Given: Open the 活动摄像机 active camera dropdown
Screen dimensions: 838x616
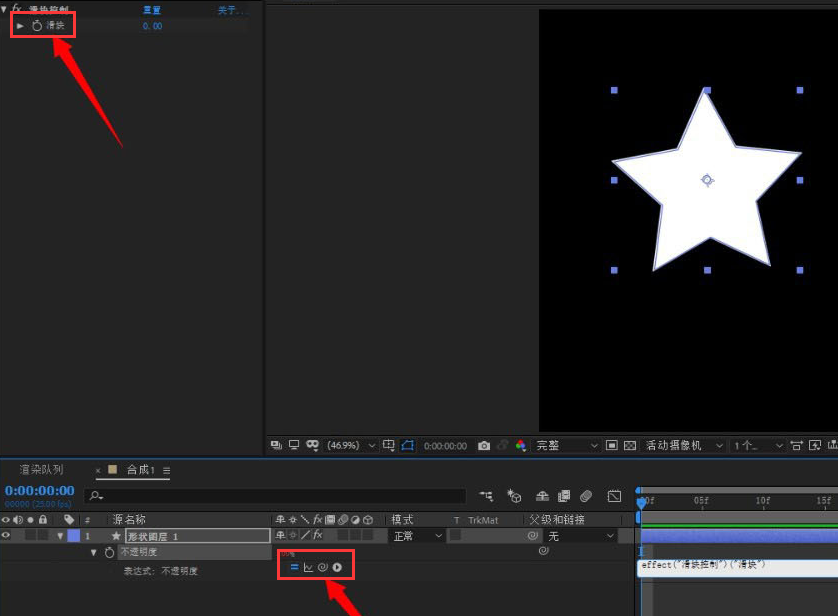Looking at the screenshot, I should (684, 446).
